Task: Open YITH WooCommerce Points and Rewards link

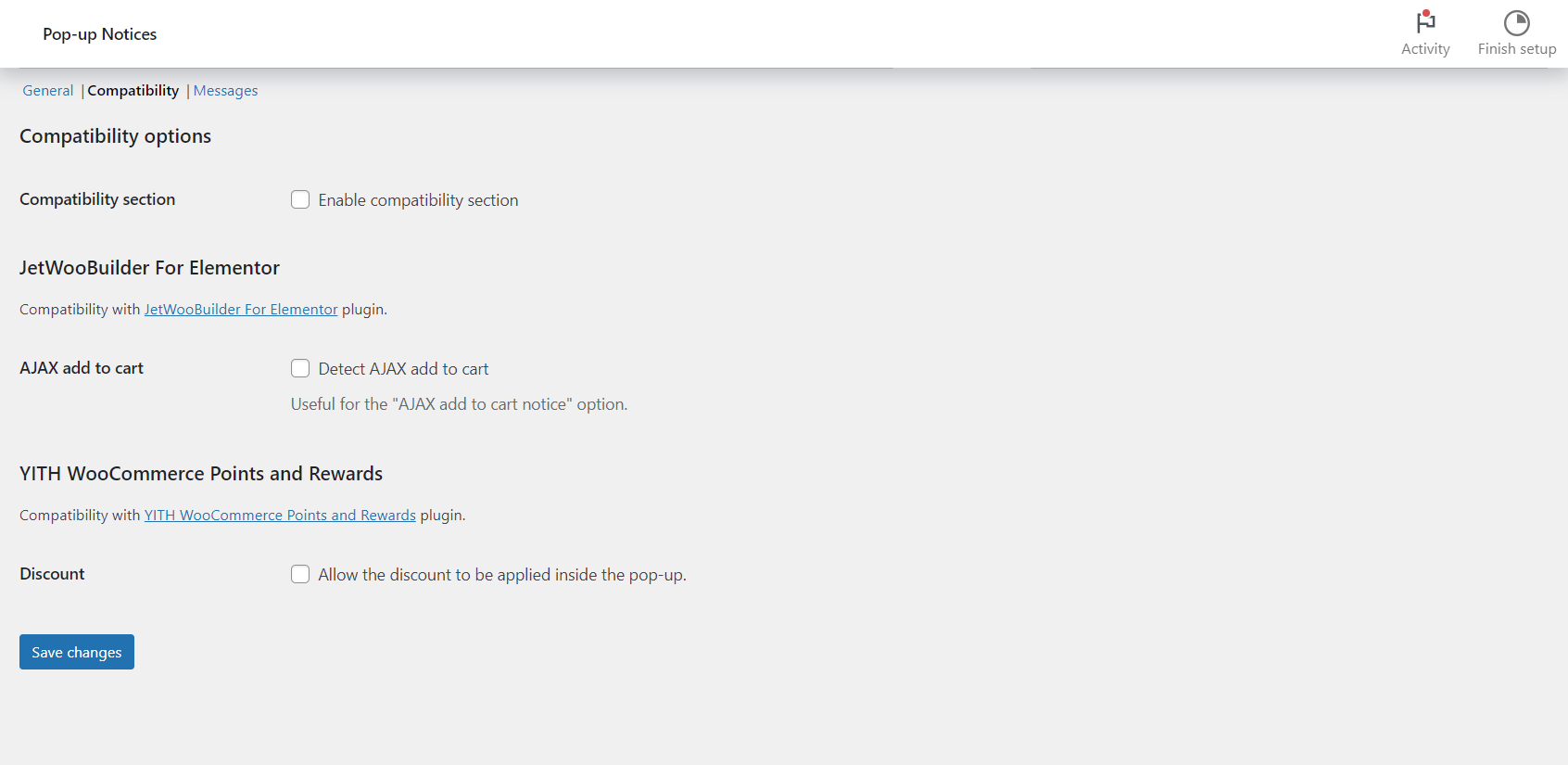Action: [280, 515]
